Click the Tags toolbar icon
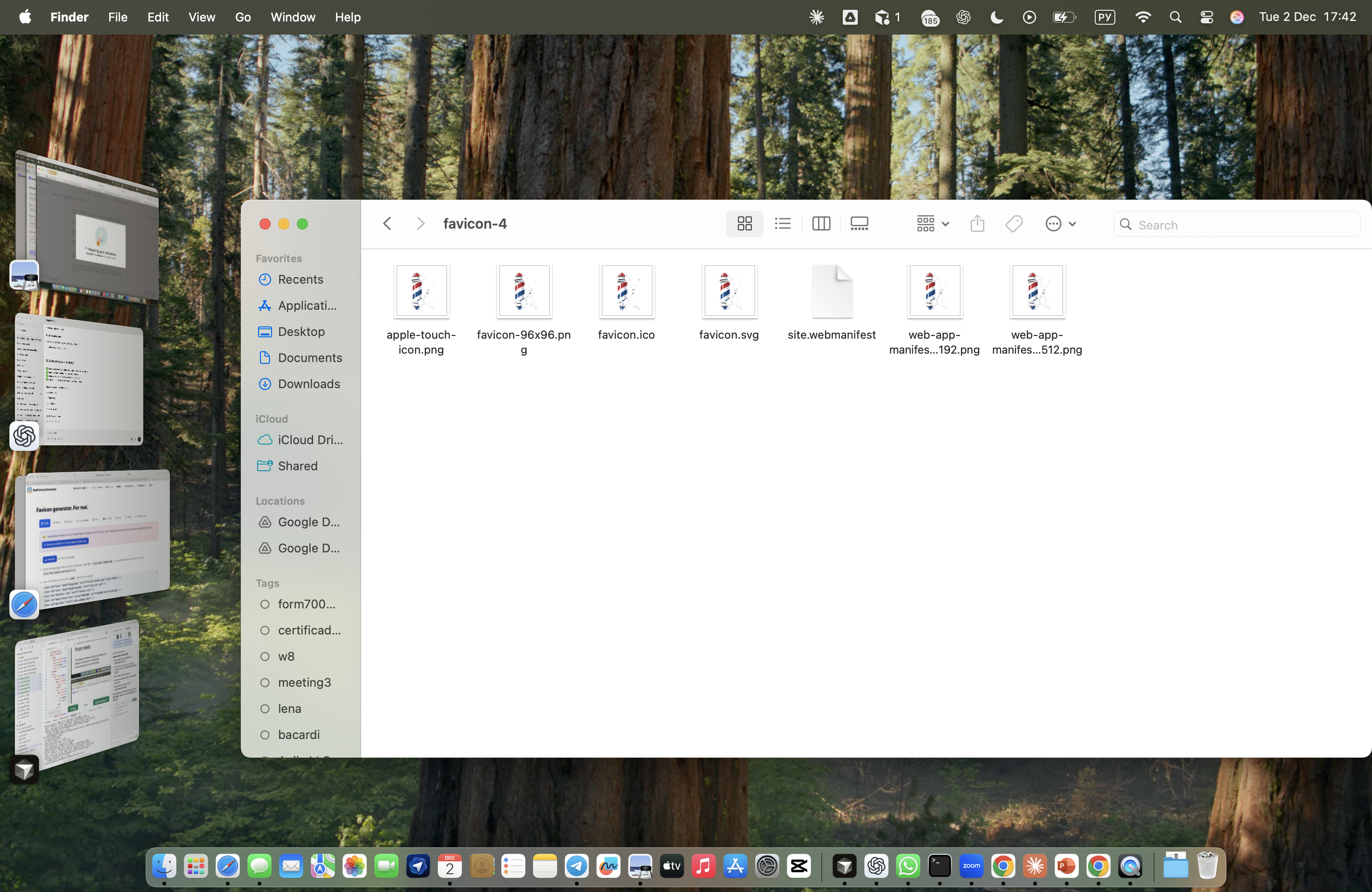Screen dimensions: 1372x892 coord(1014,223)
